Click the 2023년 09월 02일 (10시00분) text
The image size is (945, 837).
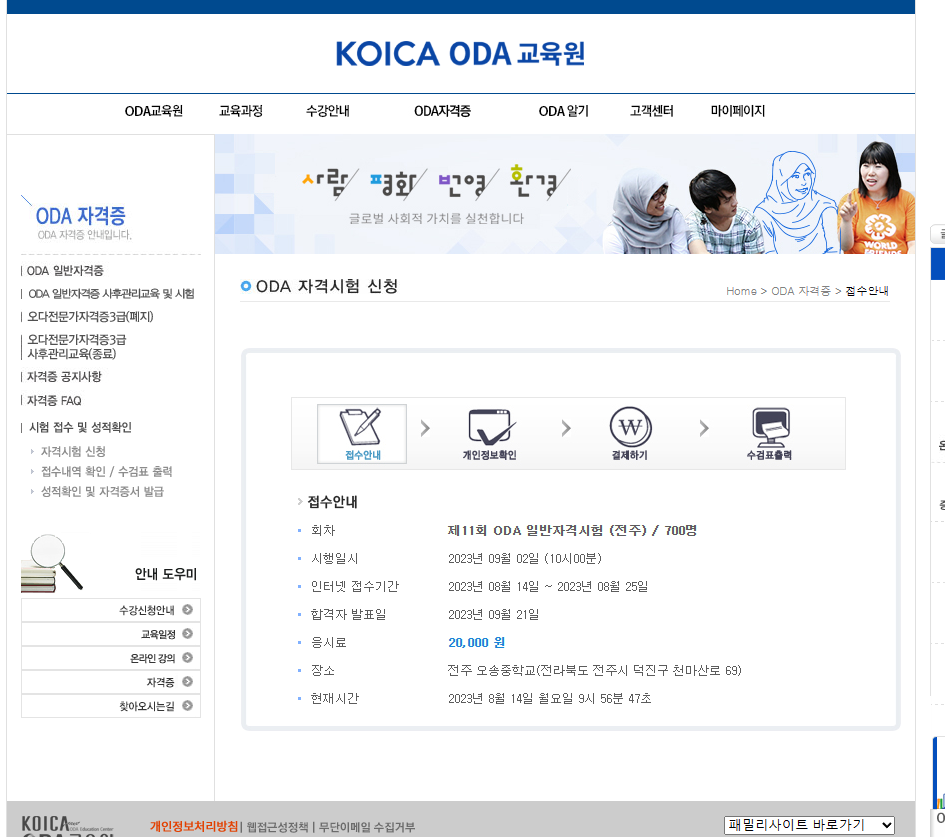click(524, 559)
